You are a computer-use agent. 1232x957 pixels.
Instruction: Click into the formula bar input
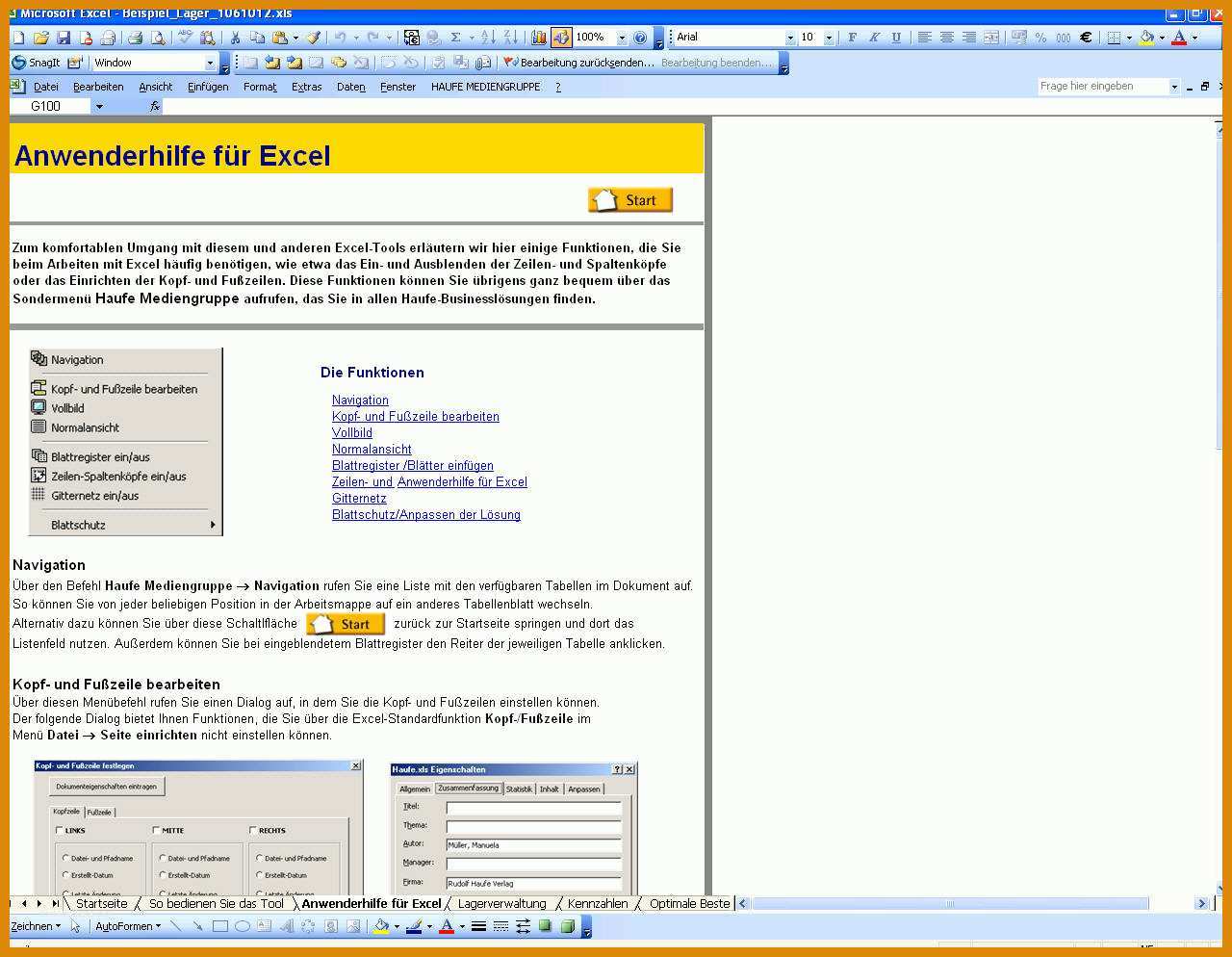point(693,106)
